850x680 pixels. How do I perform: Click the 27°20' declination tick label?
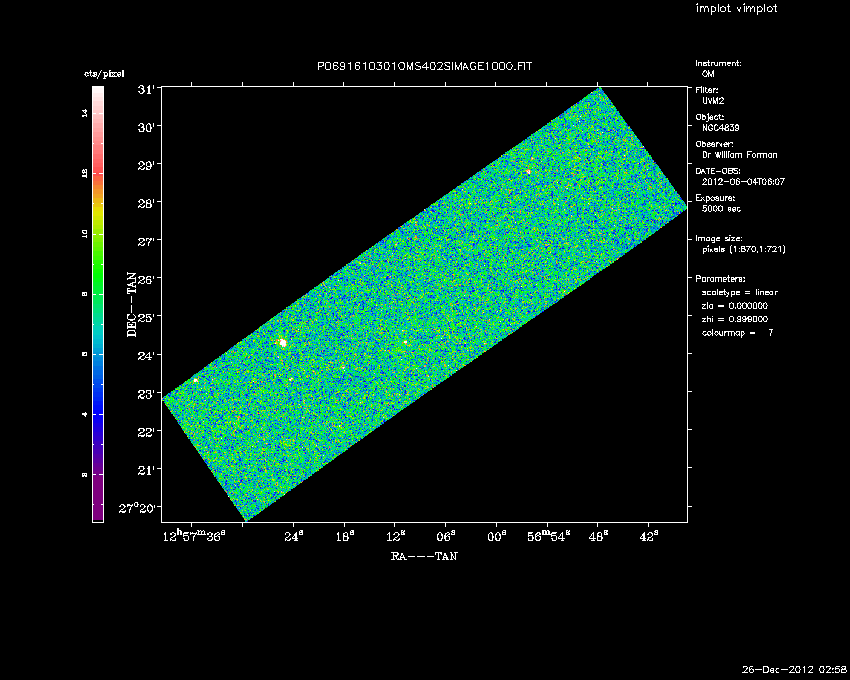point(138,509)
